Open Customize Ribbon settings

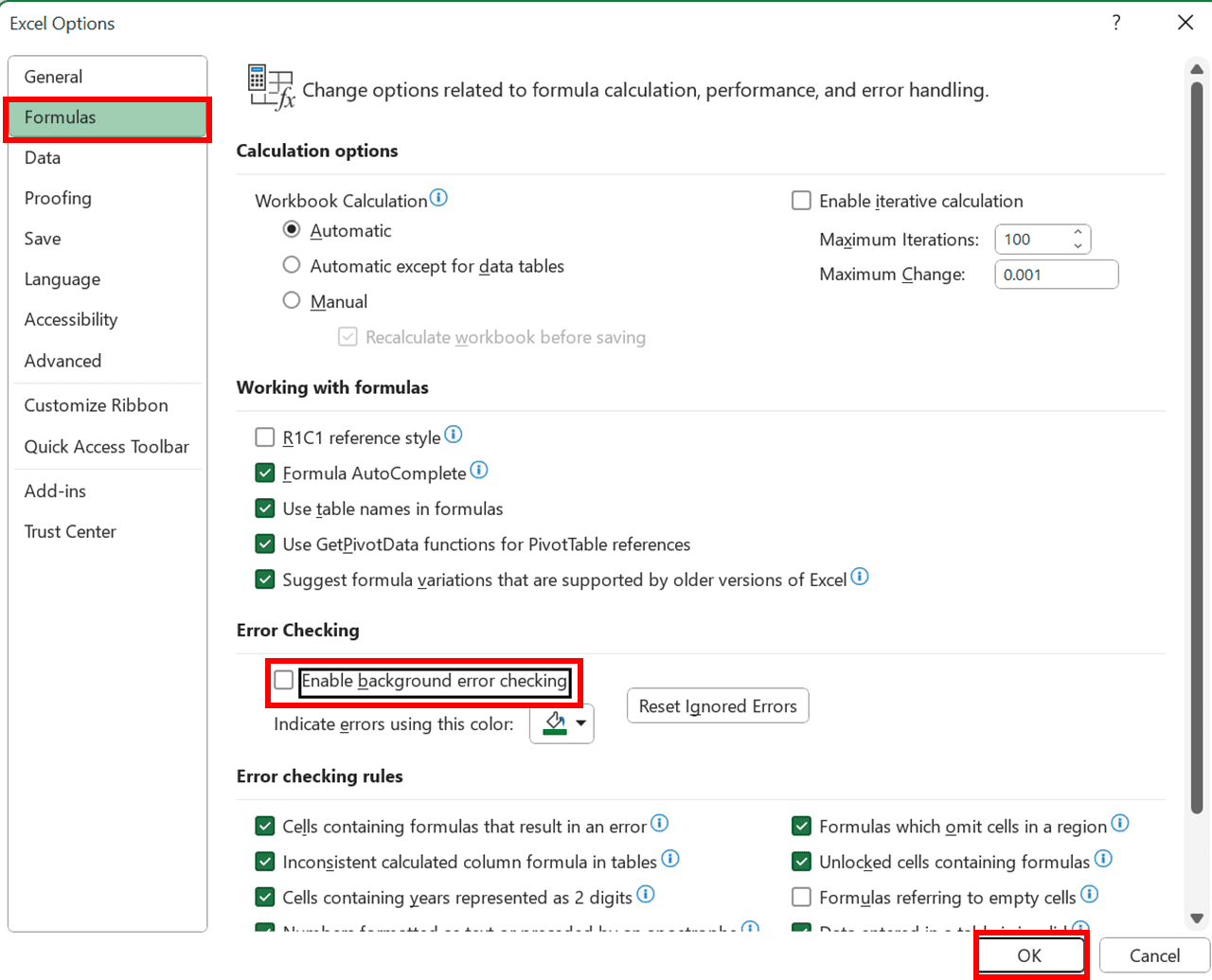tap(107, 405)
